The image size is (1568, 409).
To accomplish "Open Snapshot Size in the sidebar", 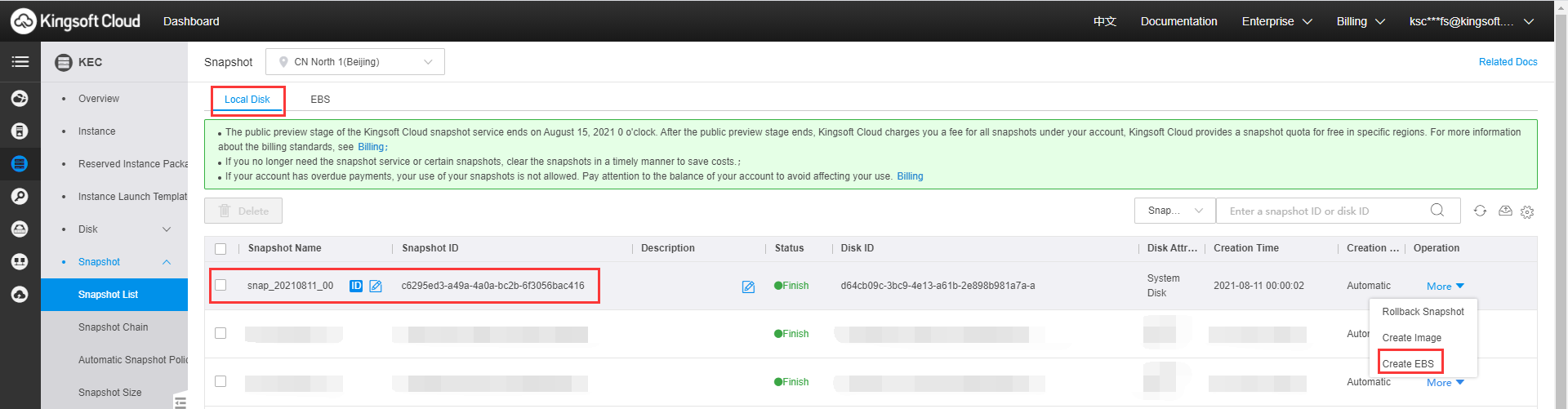I will tap(109, 393).
